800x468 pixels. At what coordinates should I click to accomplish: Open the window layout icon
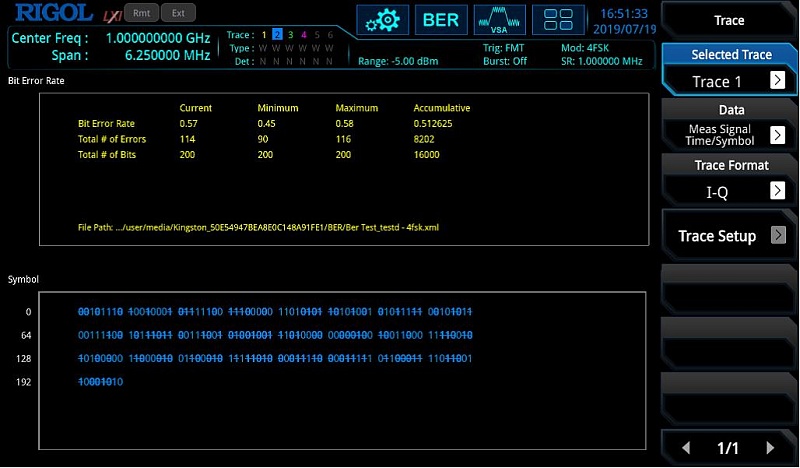coord(558,20)
